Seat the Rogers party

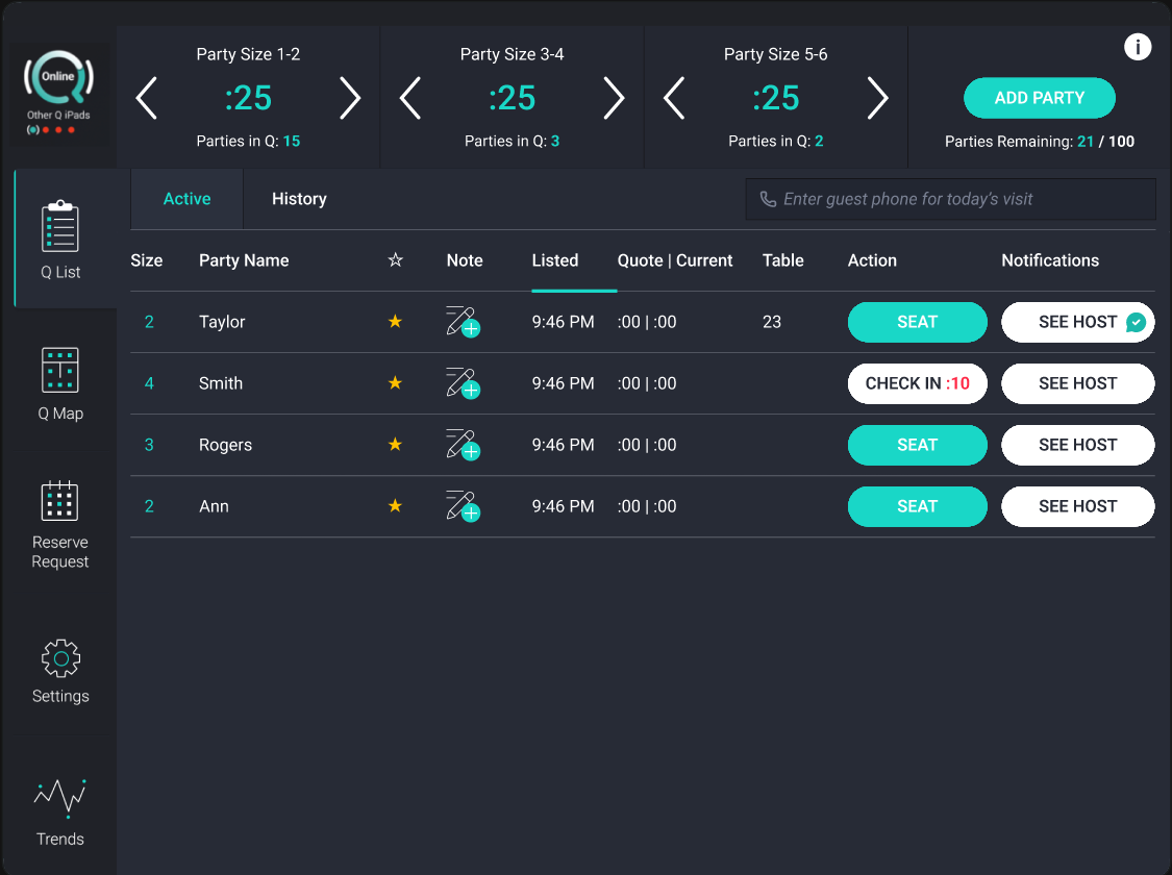(x=917, y=445)
